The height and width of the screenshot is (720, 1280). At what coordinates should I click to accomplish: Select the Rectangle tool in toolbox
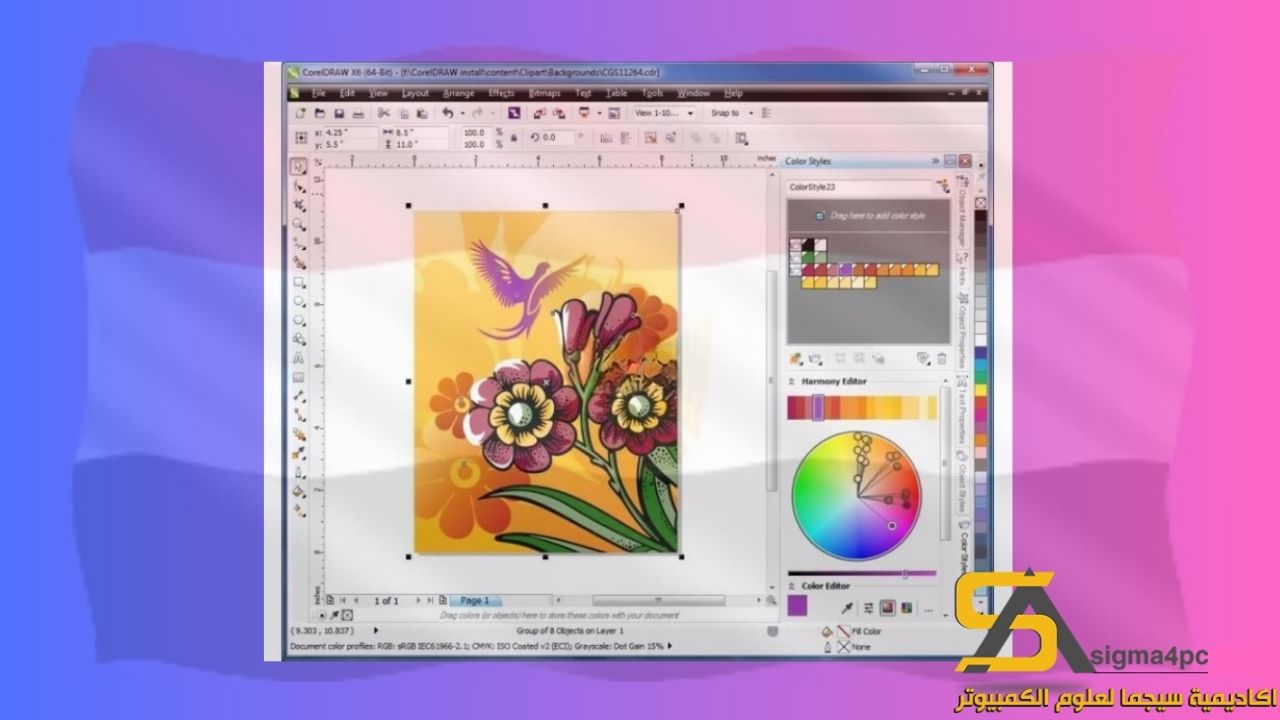tap(299, 284)
